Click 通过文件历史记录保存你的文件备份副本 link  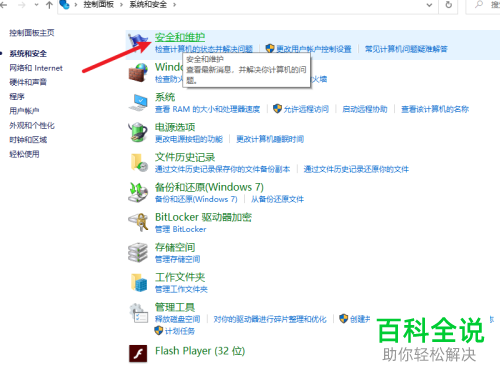coord(222,169)
